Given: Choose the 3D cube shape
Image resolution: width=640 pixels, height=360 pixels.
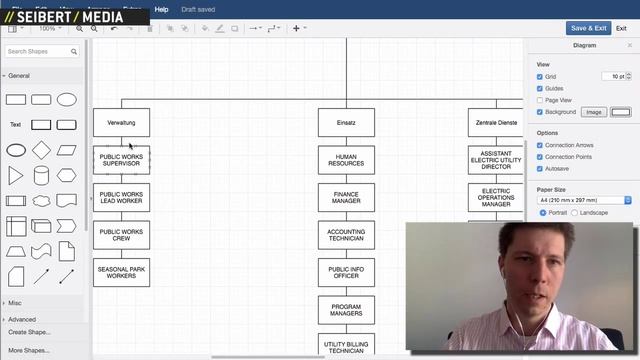Looking at the screenshot, I should point(41,226).
